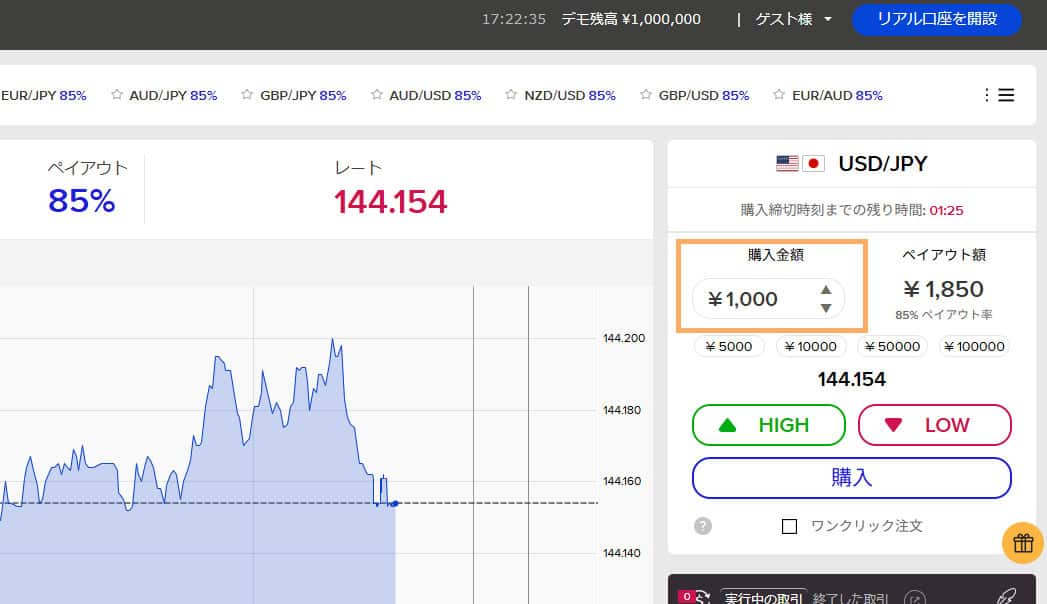Image resolution: width=1047 pixels, height=604 pixels.
Task: Select the GBP/USD 85% asset
Action: [x=704, y=95]
